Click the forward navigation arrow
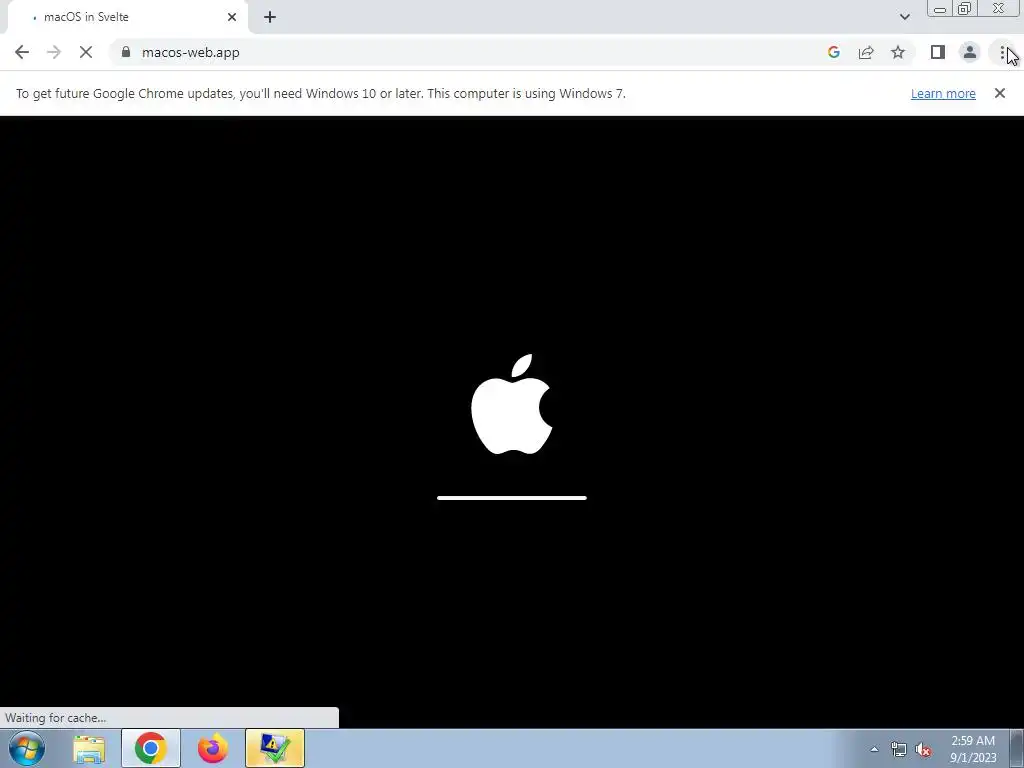The image size is (1024, 768). (54, 52)
